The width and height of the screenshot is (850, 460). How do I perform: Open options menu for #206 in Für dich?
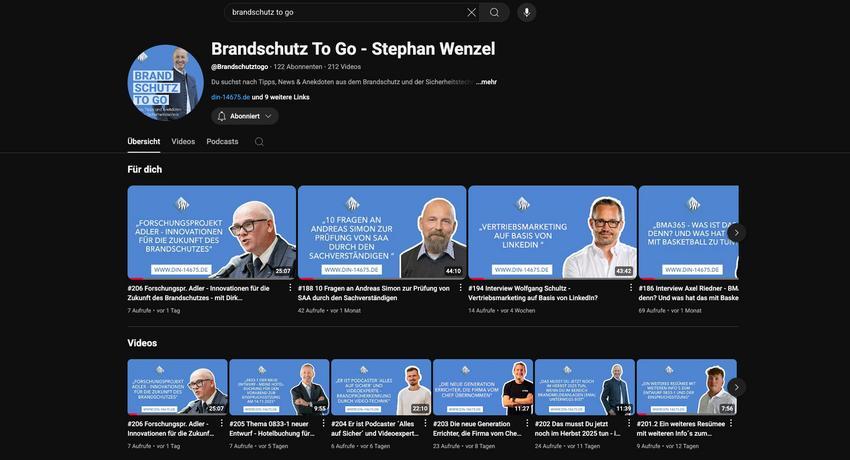[x=290, y=288]
